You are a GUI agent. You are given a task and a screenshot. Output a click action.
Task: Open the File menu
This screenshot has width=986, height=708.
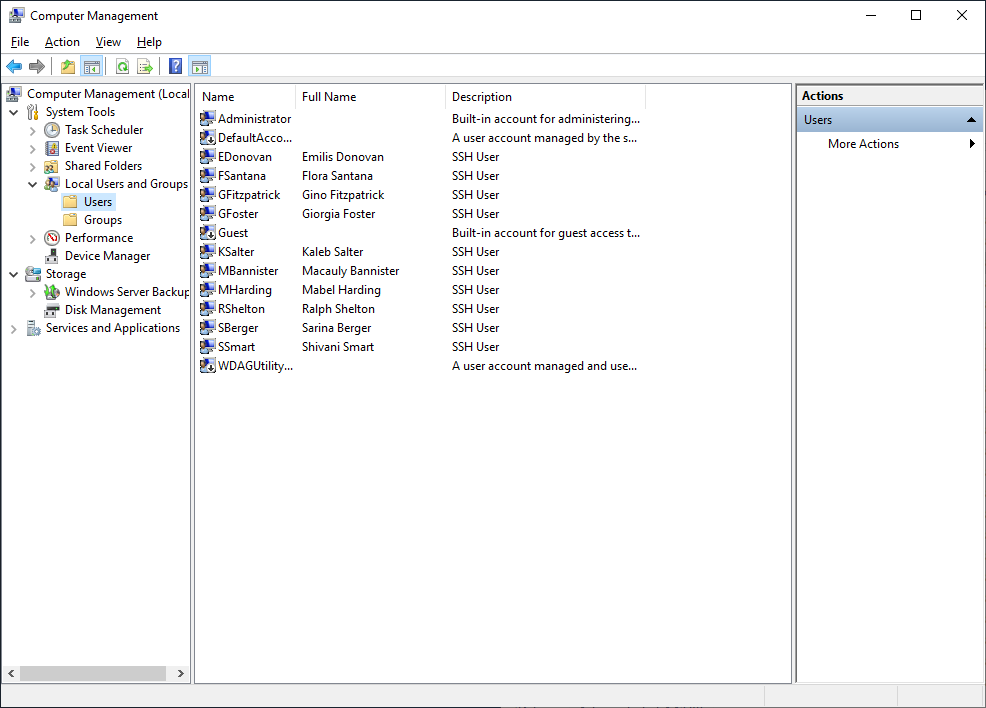[x=20, y=42]
